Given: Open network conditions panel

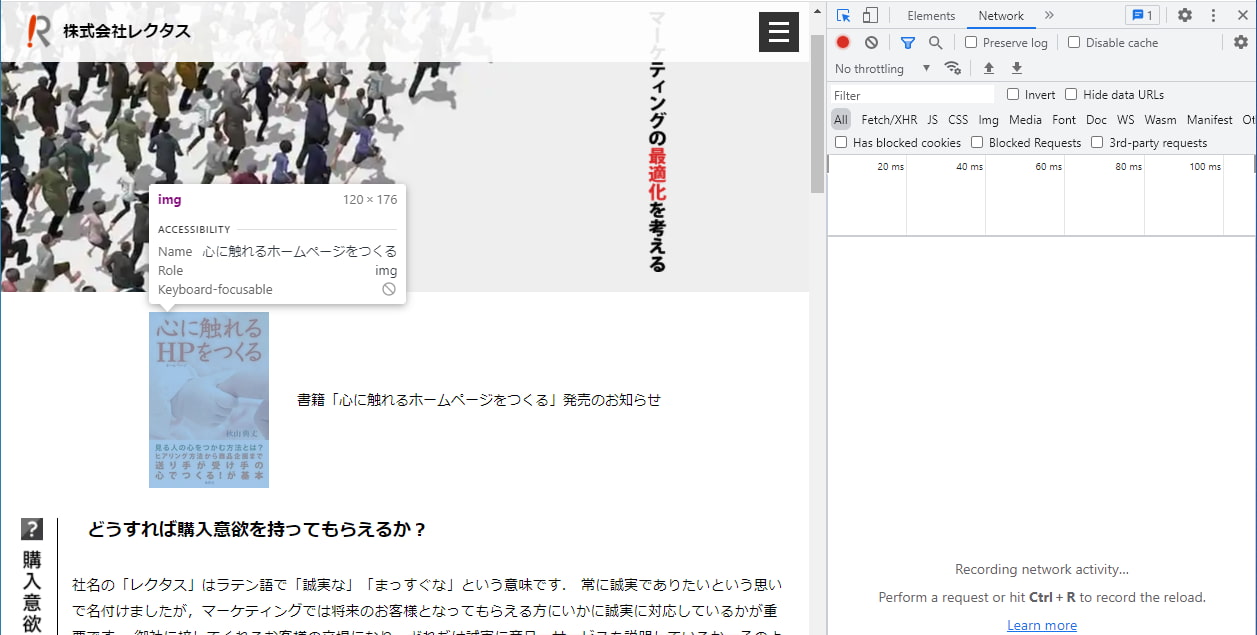Looking at the screenshot, I should pyautogui.click(x=953, y=68).
